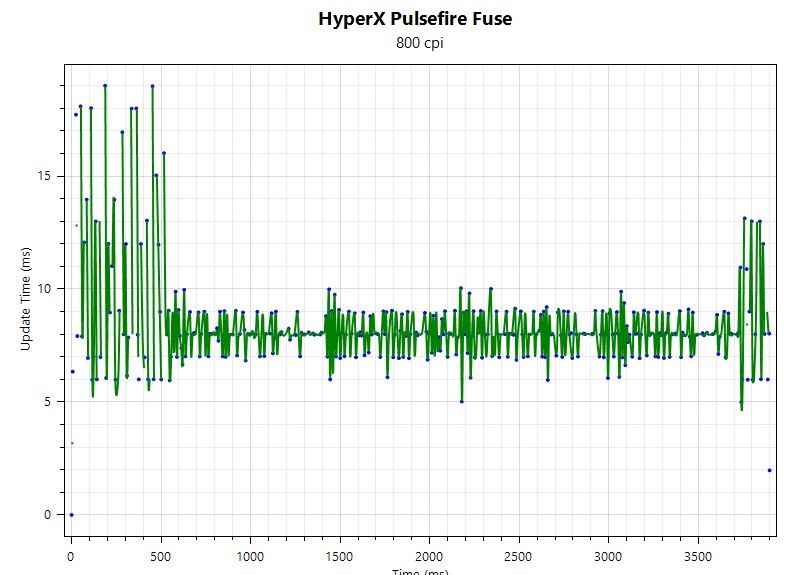Click the y-axis value '15'

[44, 176]
